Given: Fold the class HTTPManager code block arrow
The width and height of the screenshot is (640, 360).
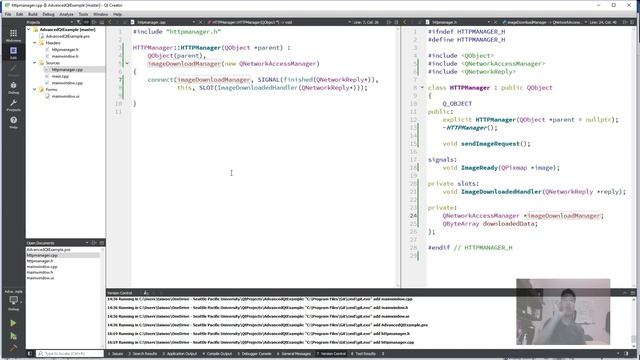Looking at the screenshot, I should pos(422,87).
